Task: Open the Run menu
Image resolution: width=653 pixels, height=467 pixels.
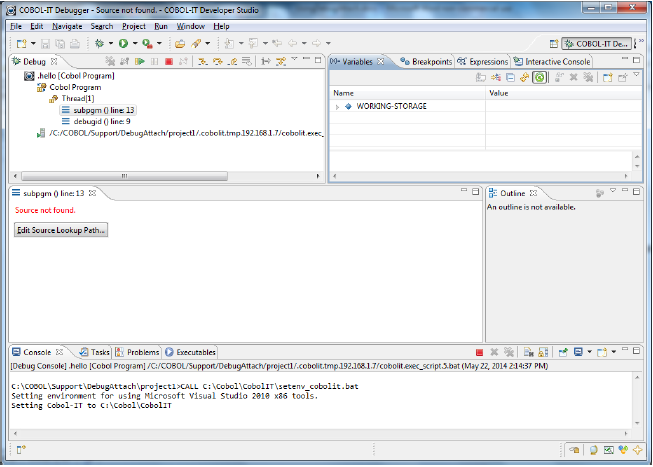Action: tap(161, 26)
